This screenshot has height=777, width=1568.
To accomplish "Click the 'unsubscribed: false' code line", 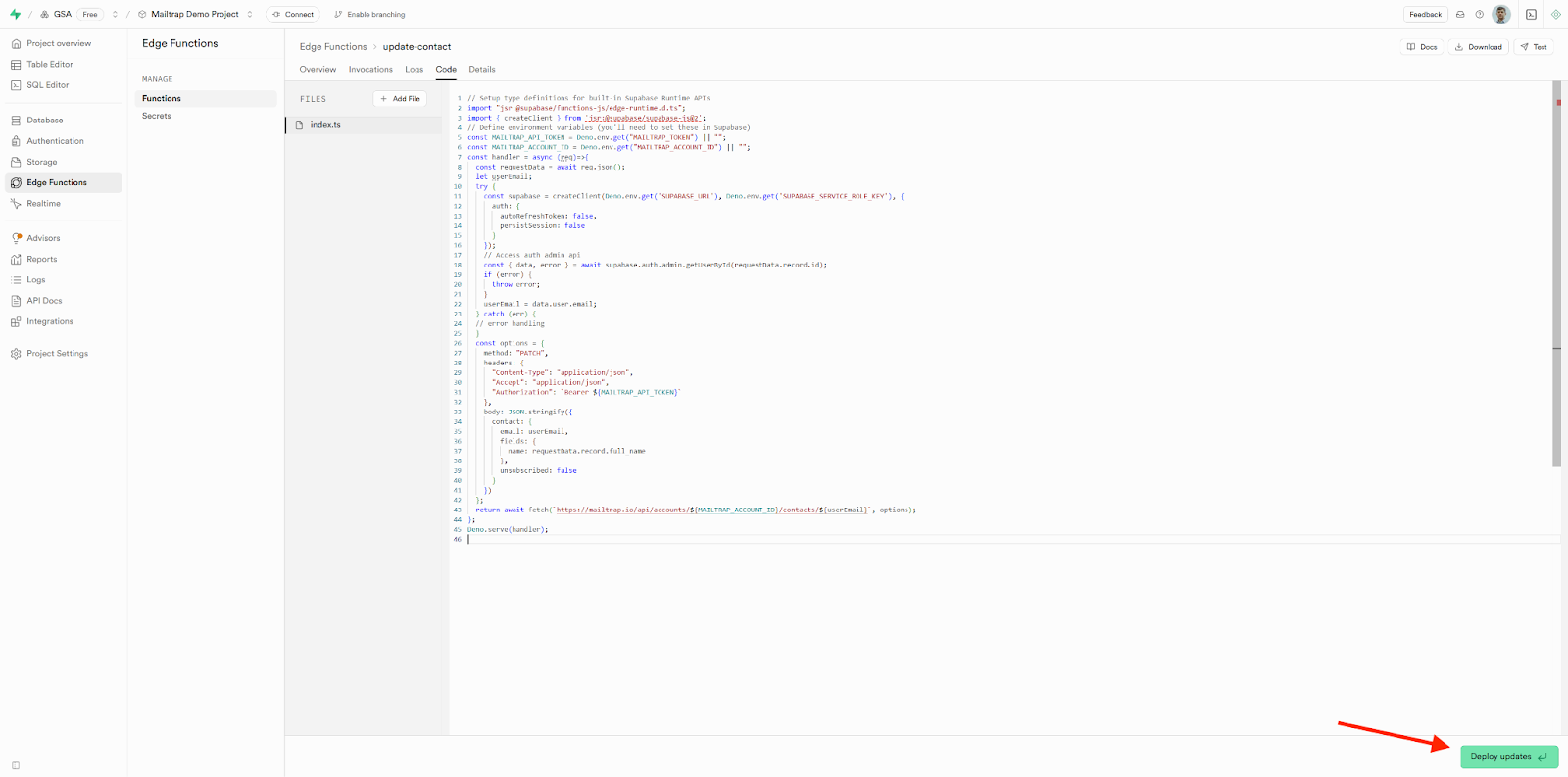I will [x=538, y=470].
